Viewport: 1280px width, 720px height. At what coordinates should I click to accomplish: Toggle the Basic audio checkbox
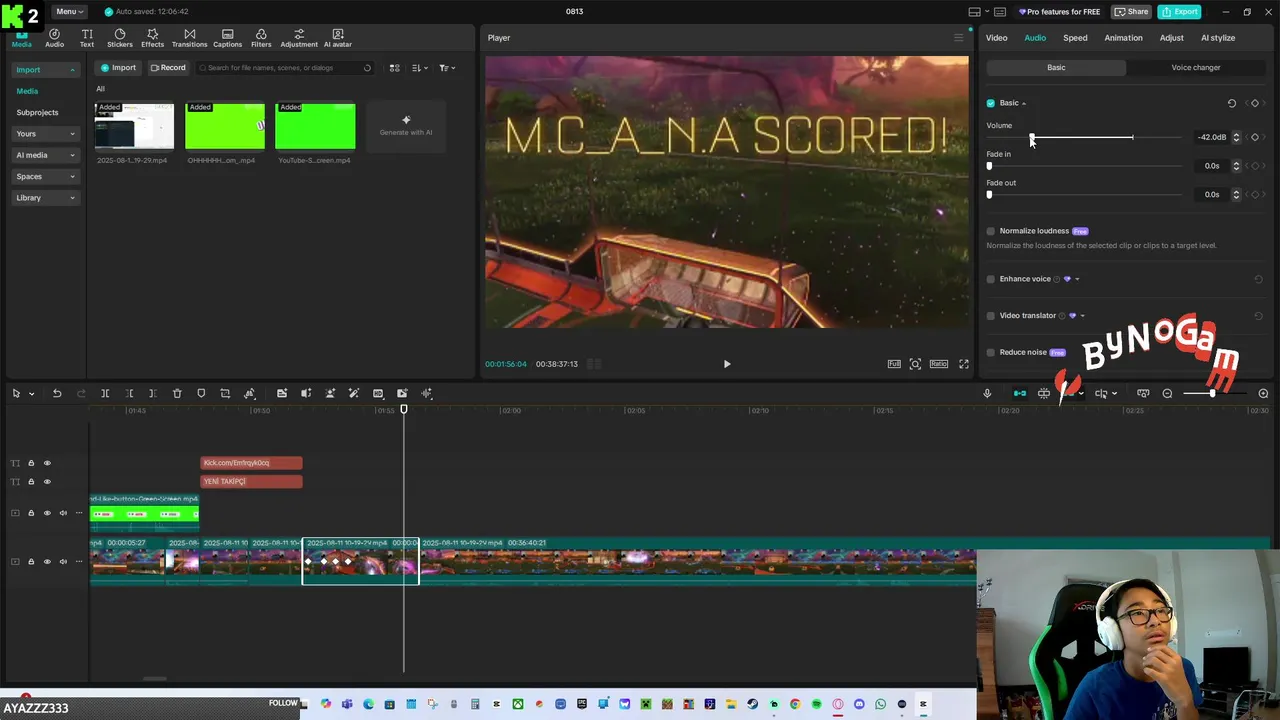click(991, 103)
